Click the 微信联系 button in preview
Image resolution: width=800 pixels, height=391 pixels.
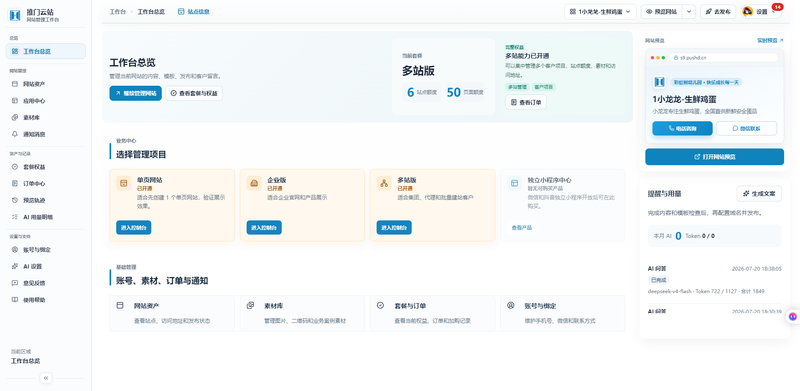tap(746, 129)
